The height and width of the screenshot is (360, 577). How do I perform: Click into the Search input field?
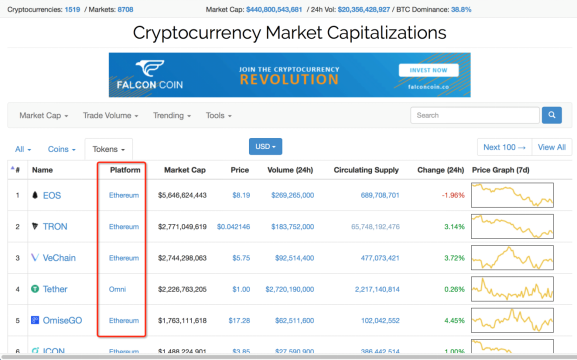475,115
